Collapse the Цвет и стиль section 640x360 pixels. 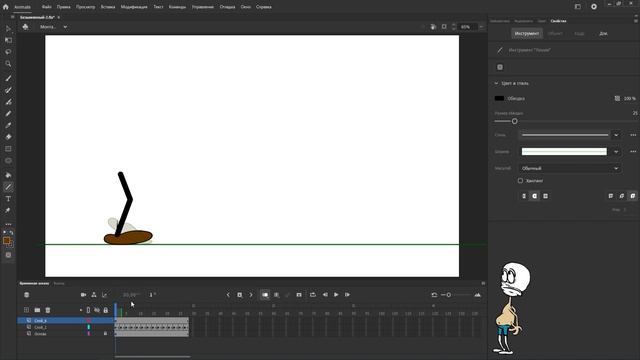tap(496, 83)
